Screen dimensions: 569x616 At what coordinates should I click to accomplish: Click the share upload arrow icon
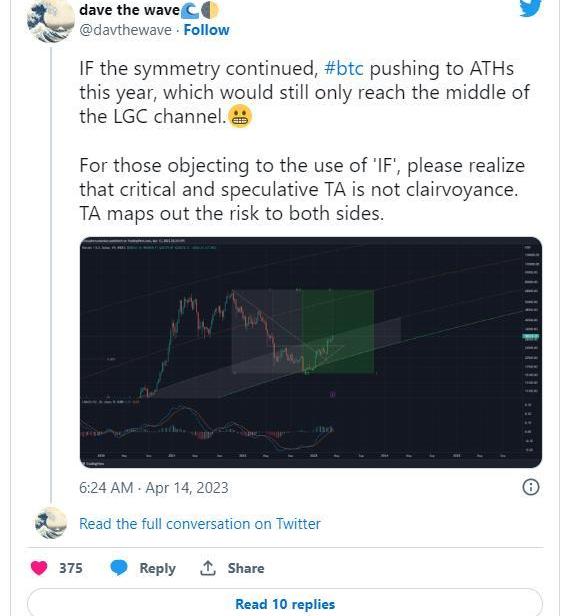(207, 568)
